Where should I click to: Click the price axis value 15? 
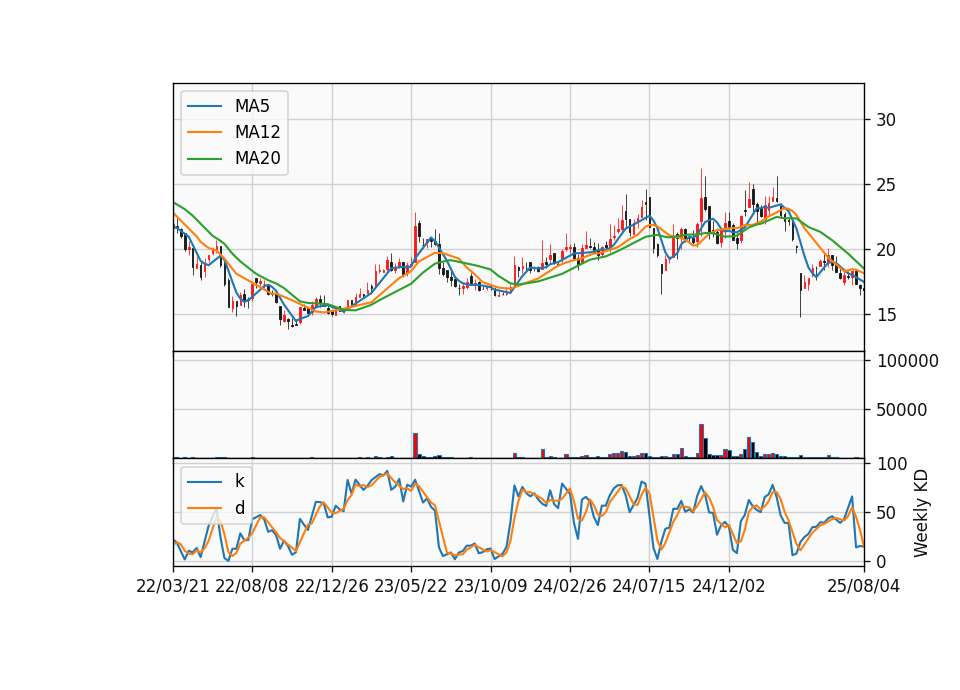click(x=886, y=315)
